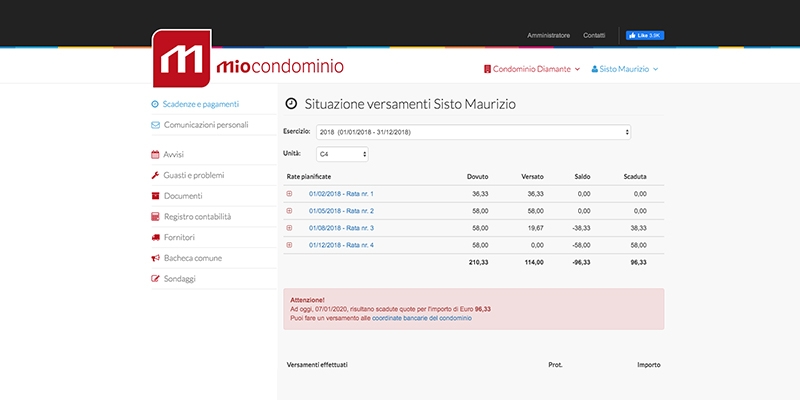This screenshot has width=800, height=400.
Task: Open coordinate bancarie del condominio link
Action: pos(422,318)
